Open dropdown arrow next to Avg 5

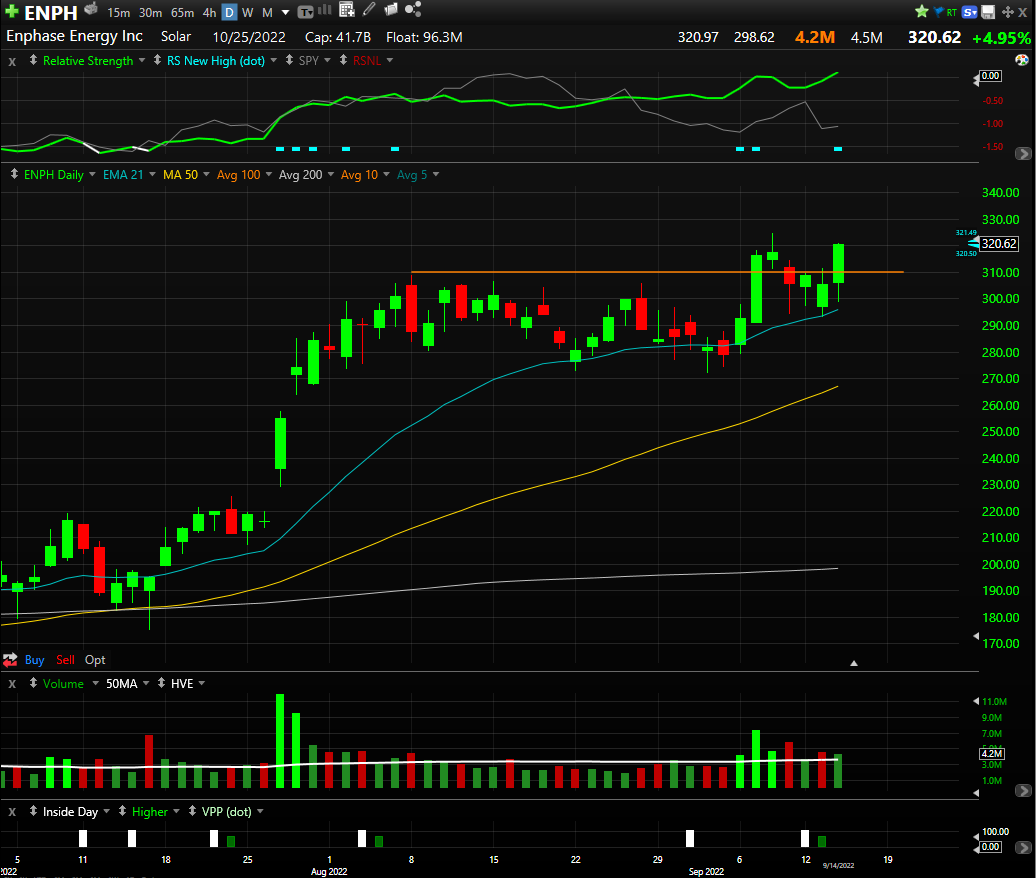coord(435,174)
